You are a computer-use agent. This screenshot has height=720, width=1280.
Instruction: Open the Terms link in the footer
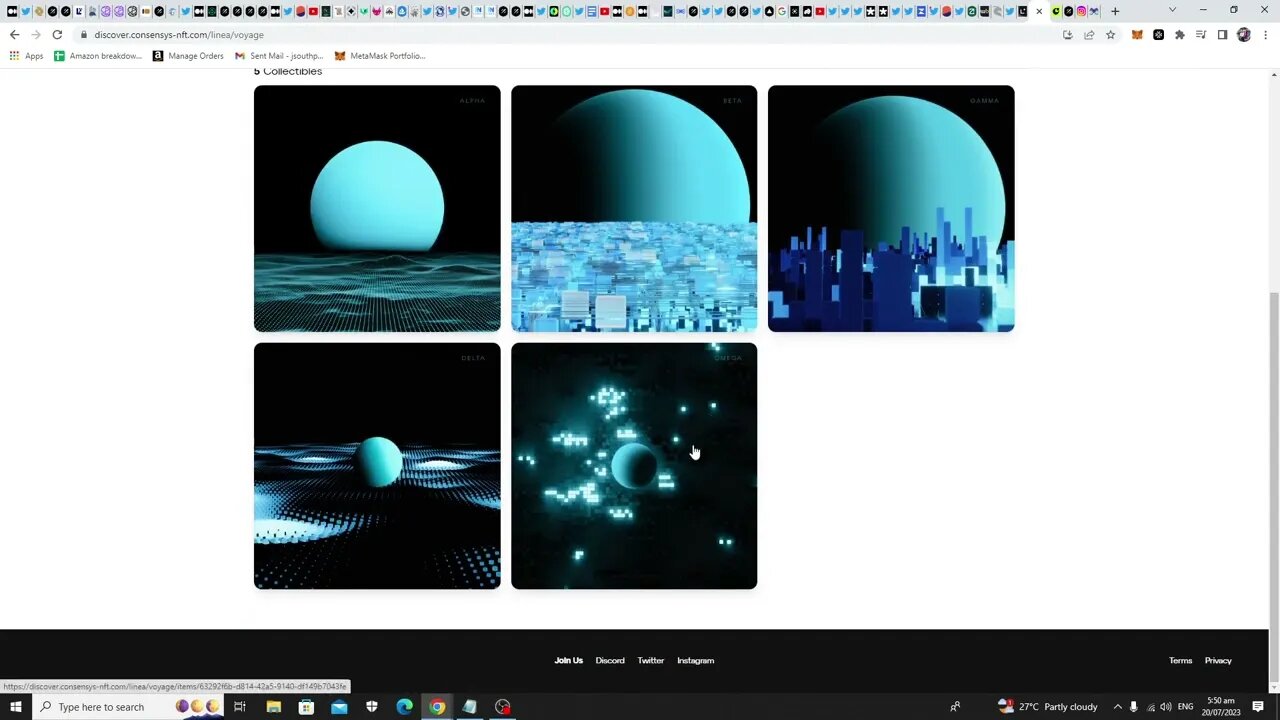pos(1181,660)
